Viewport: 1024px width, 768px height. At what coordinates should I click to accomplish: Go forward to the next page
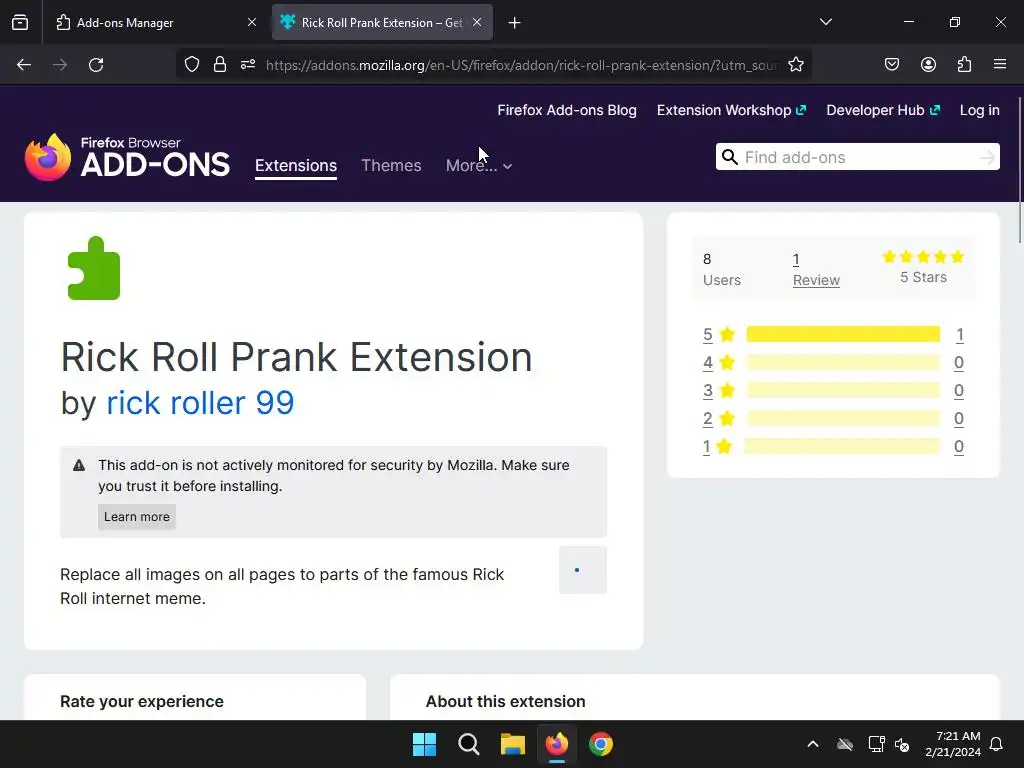point(60,65)
